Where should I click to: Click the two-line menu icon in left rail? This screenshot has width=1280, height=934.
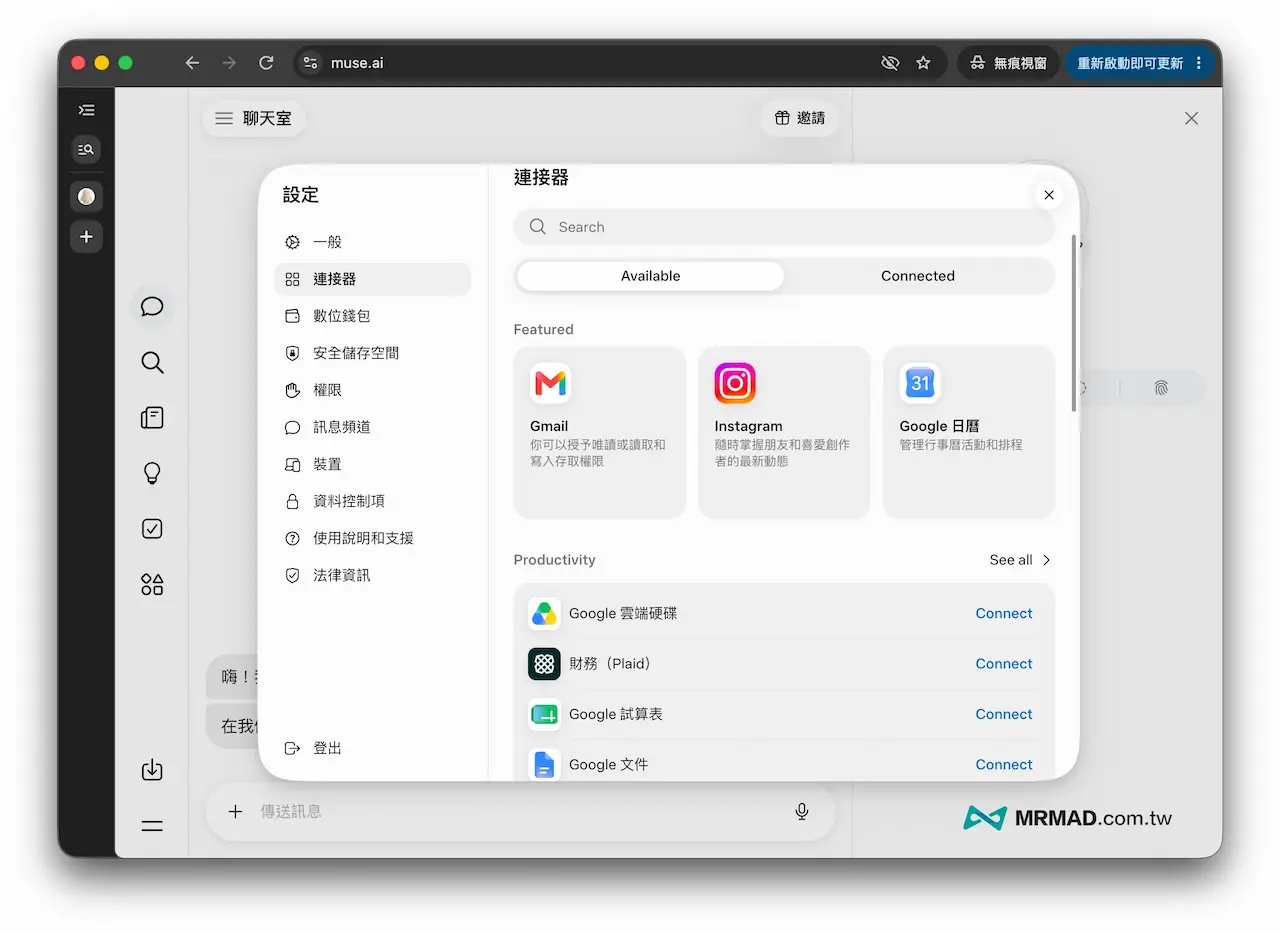coord(152,826)
